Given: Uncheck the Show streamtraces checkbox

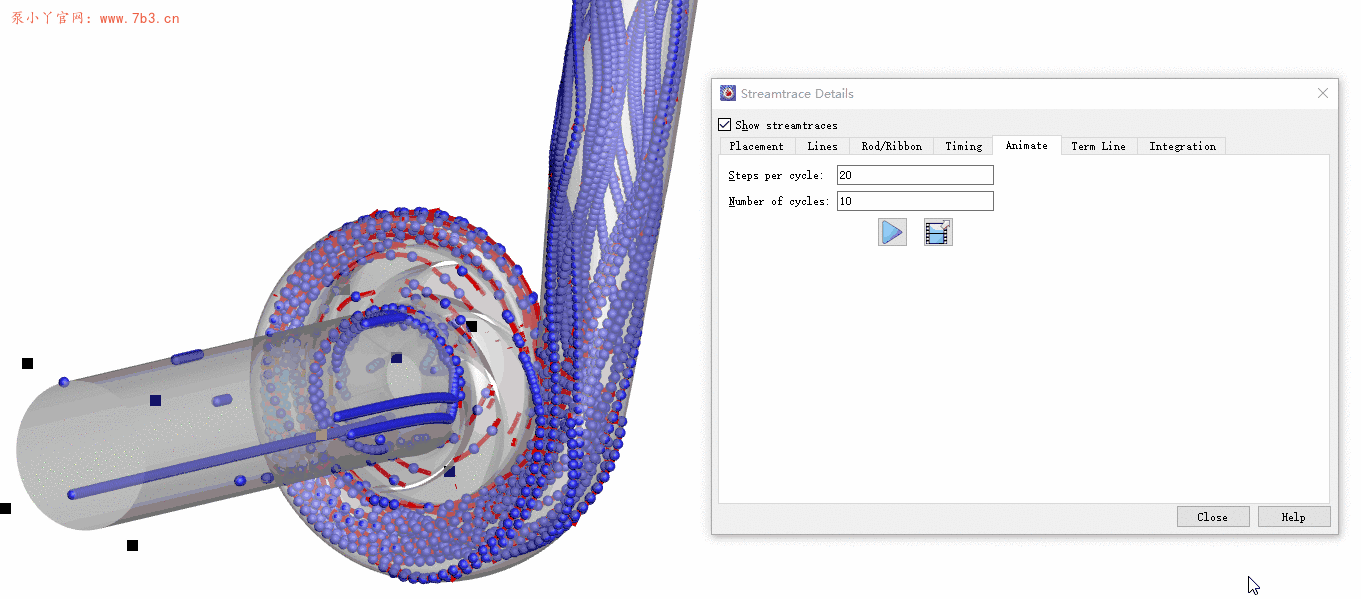Looking at the screenshot, I should point(725,125).
